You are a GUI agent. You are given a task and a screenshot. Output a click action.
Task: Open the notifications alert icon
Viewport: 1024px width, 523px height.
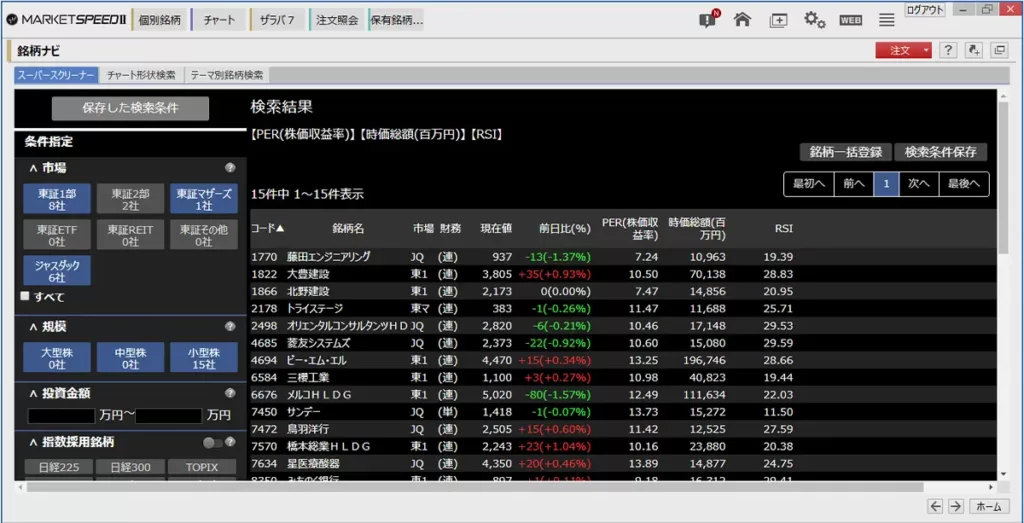(708, 20)
